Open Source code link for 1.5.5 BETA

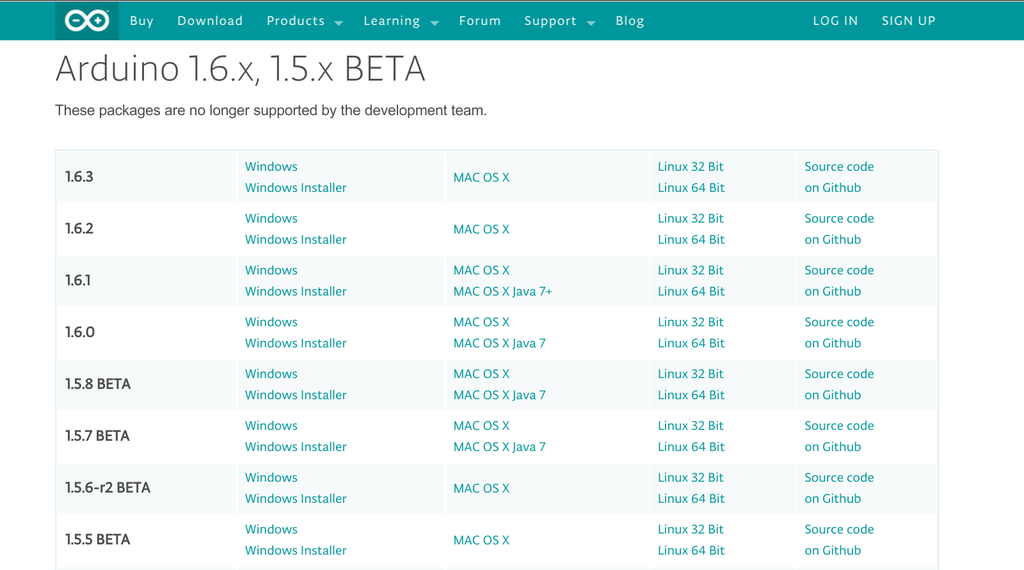pyautogui.click(x=839, y=529)
